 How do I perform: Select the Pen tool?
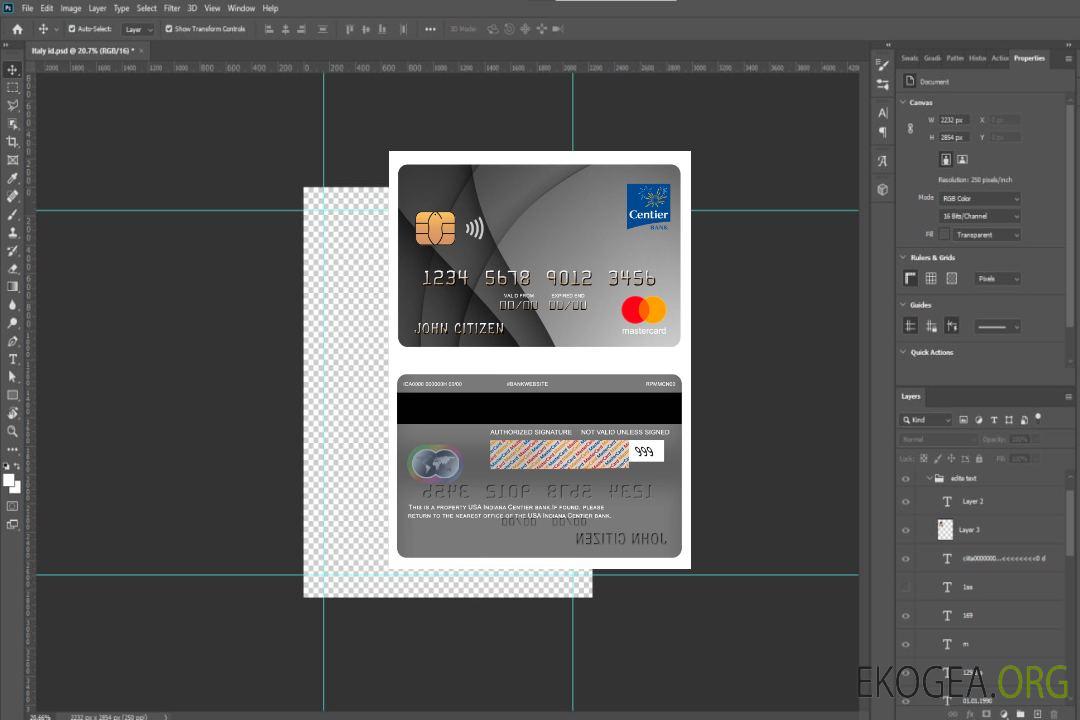click(x=12, y=341)
